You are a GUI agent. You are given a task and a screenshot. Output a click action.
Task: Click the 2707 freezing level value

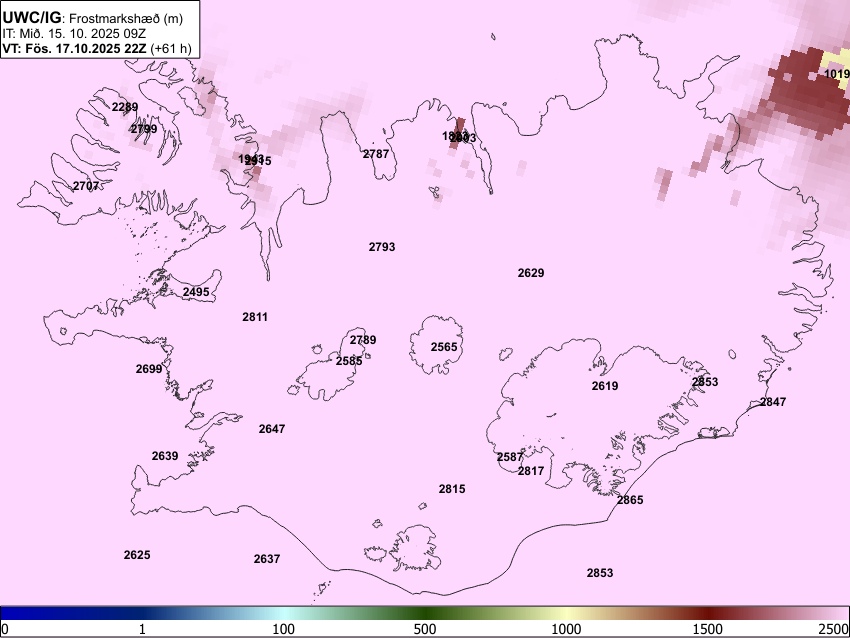point(86,186)
